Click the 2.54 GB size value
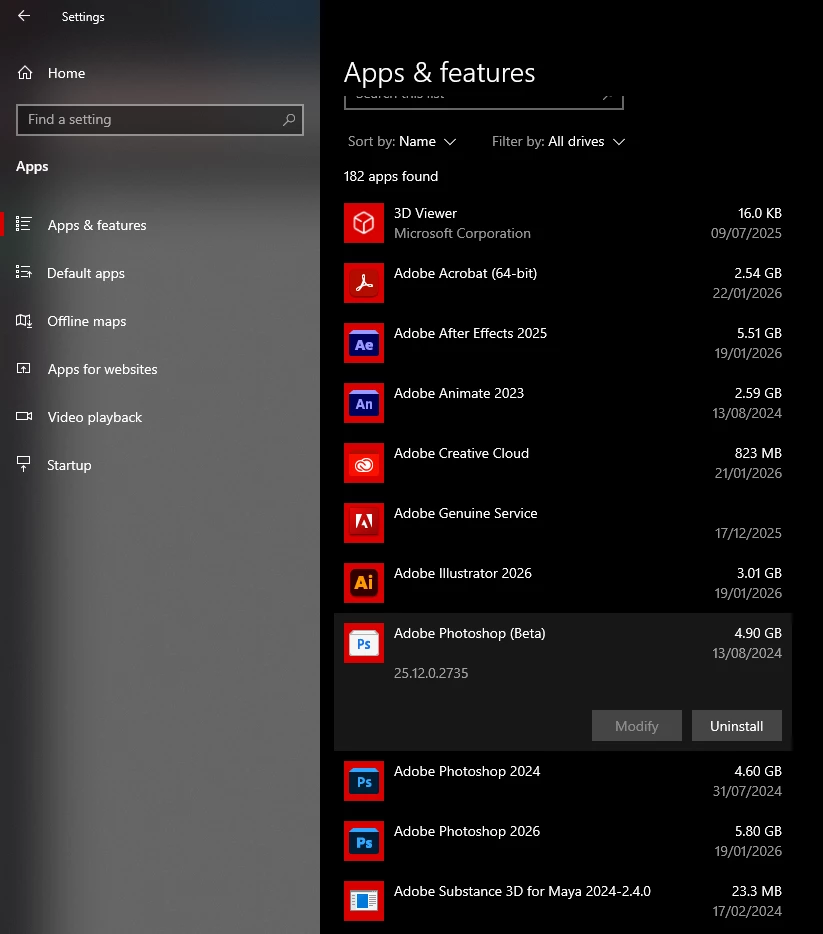Viewport: 823px width, 934px height. [757, 273]
